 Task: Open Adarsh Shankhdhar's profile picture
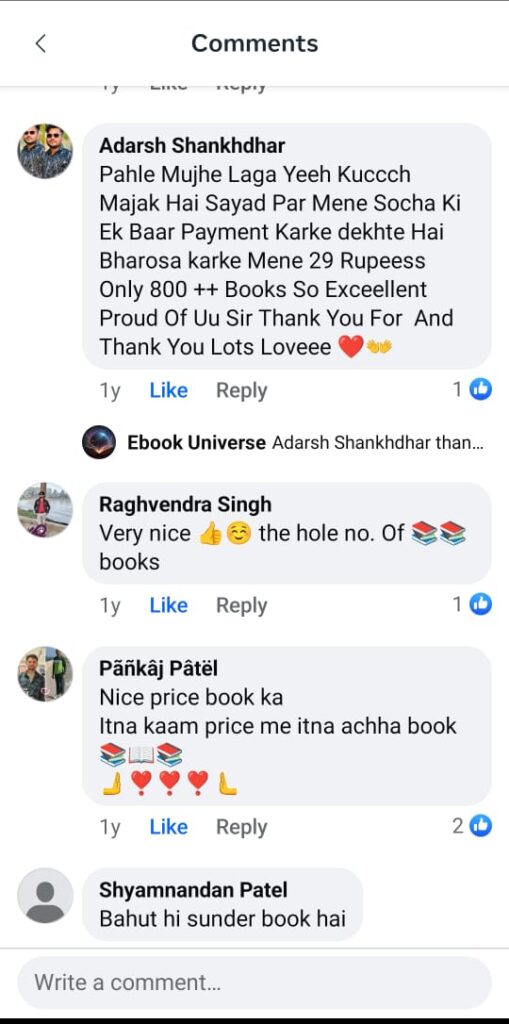45,151
